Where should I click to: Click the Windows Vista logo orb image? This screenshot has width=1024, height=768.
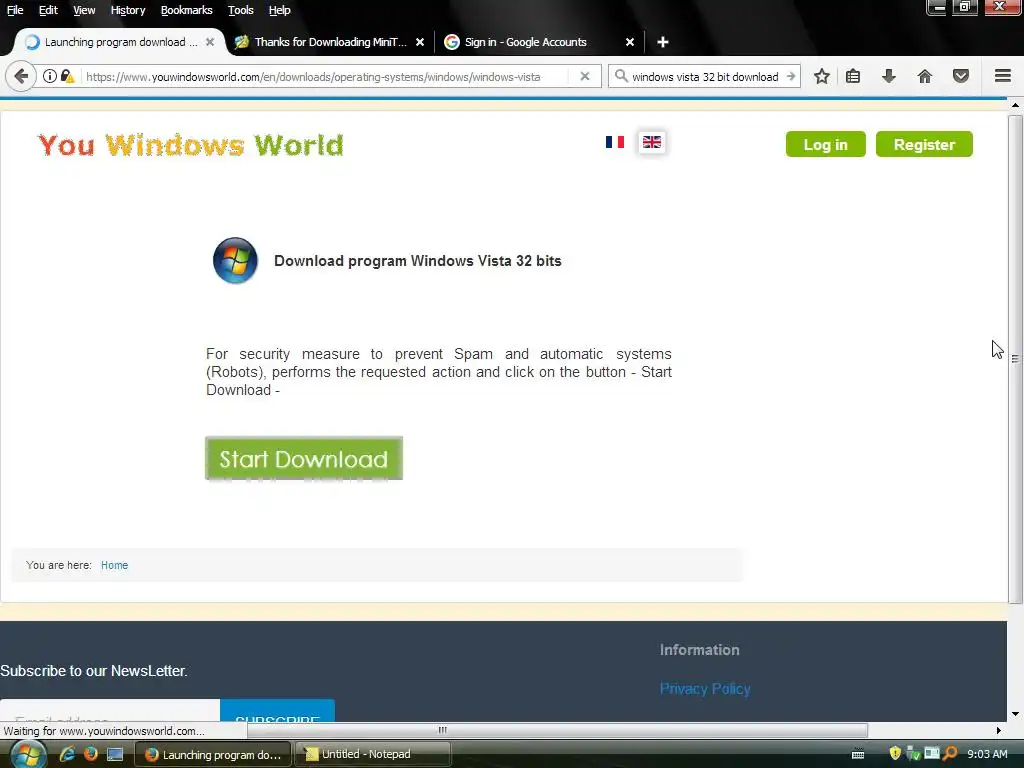(235, 261)
